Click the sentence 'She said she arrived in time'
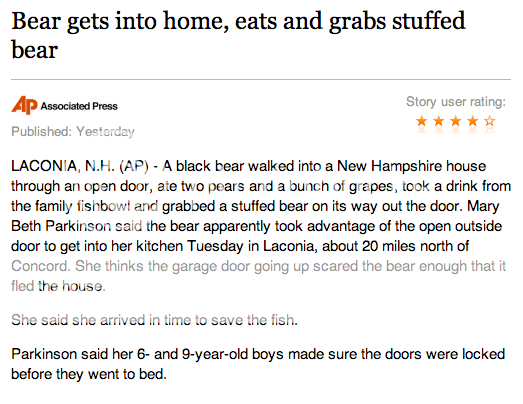Viewport: 523px width, 404px height. click(x=154, y=320)
